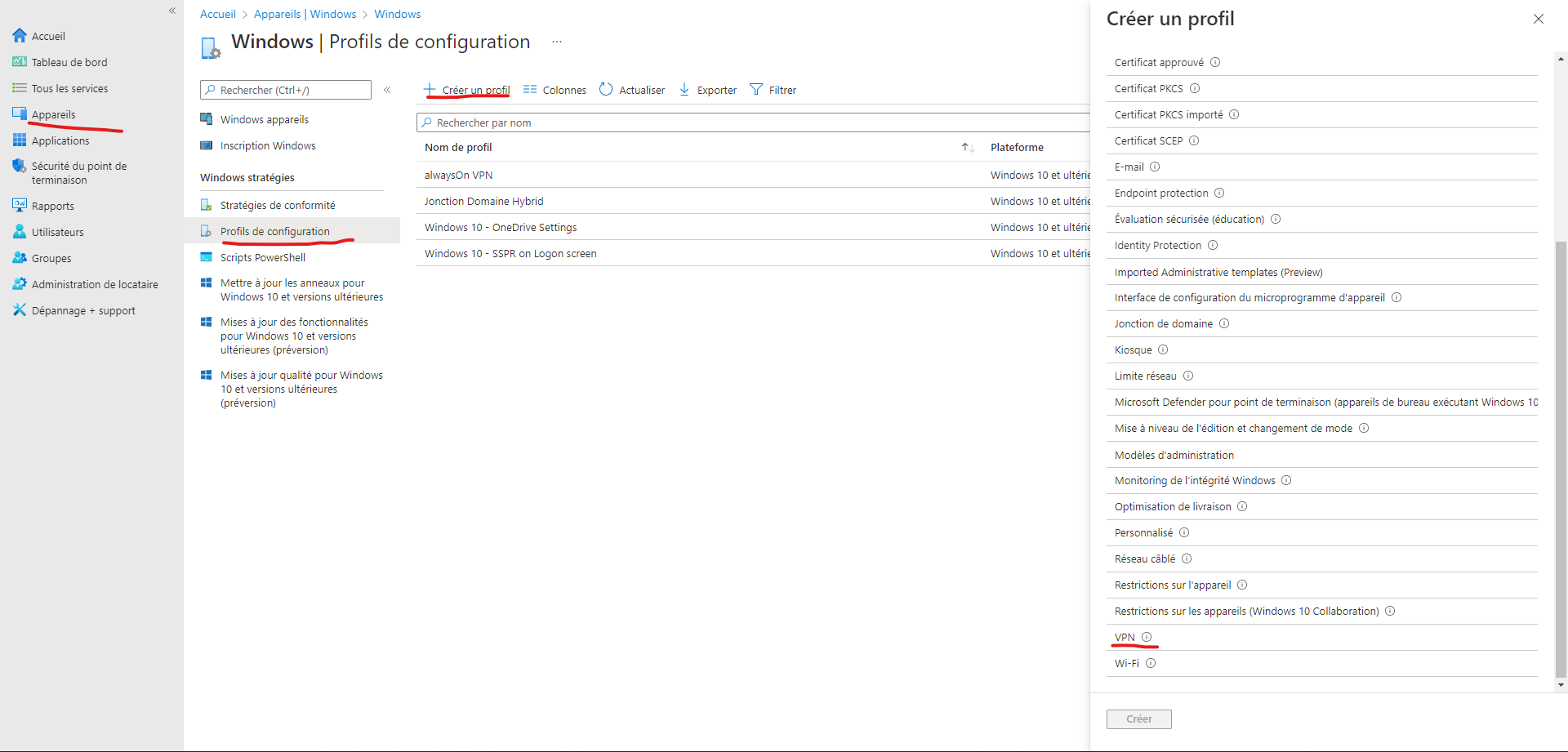
Task: Show info tooltip next to VPN profile type
Action: (1147, 638)
